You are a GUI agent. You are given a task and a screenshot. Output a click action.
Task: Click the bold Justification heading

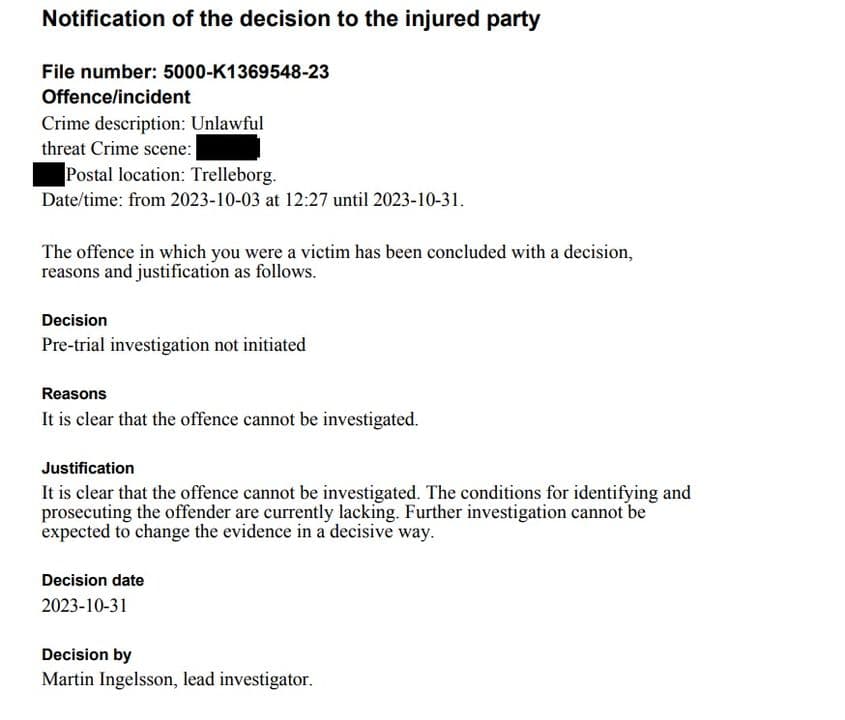(x=88, y=468)
